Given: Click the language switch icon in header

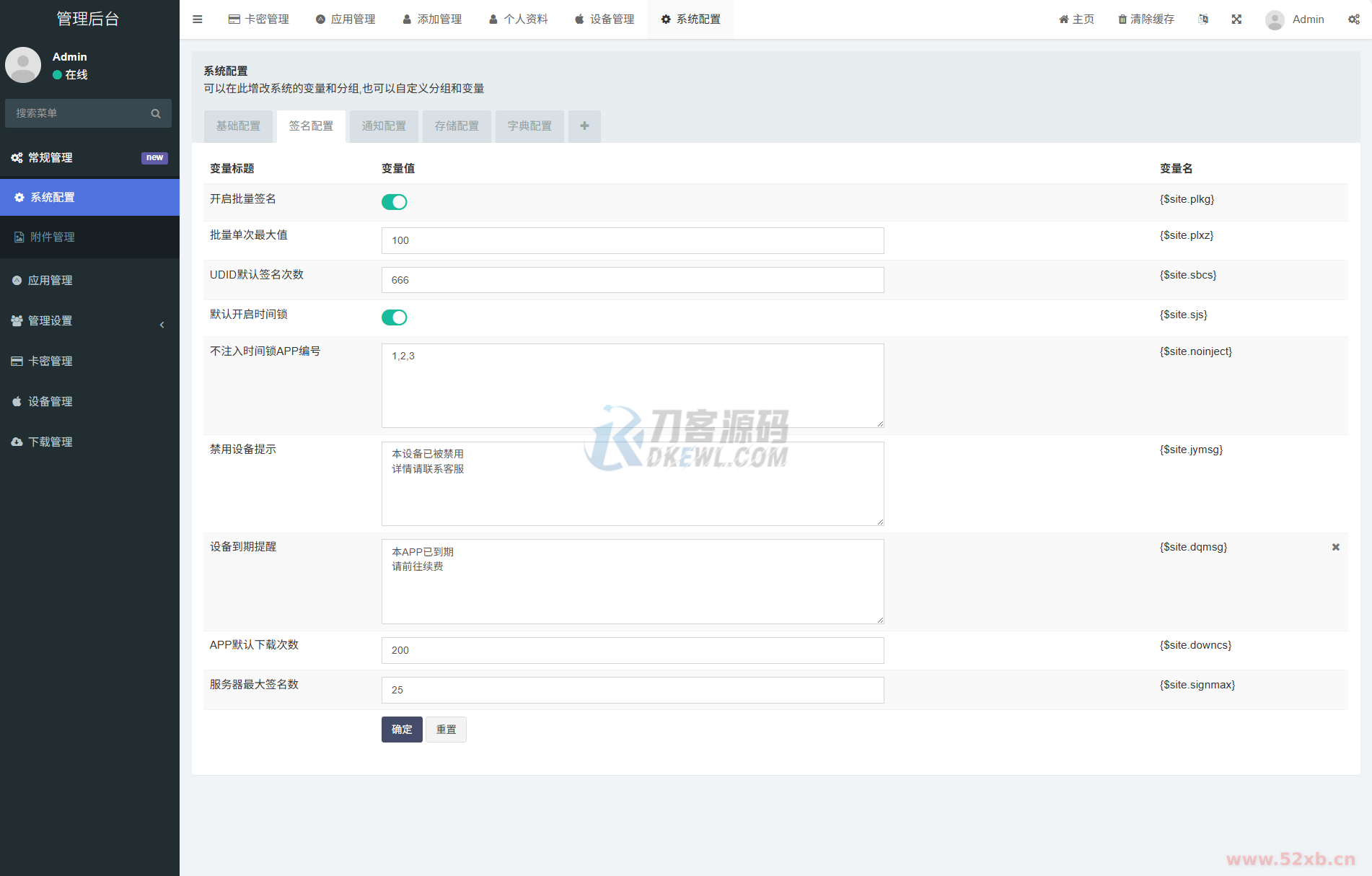Looking at the screenshot, I should click(1202, 19).
